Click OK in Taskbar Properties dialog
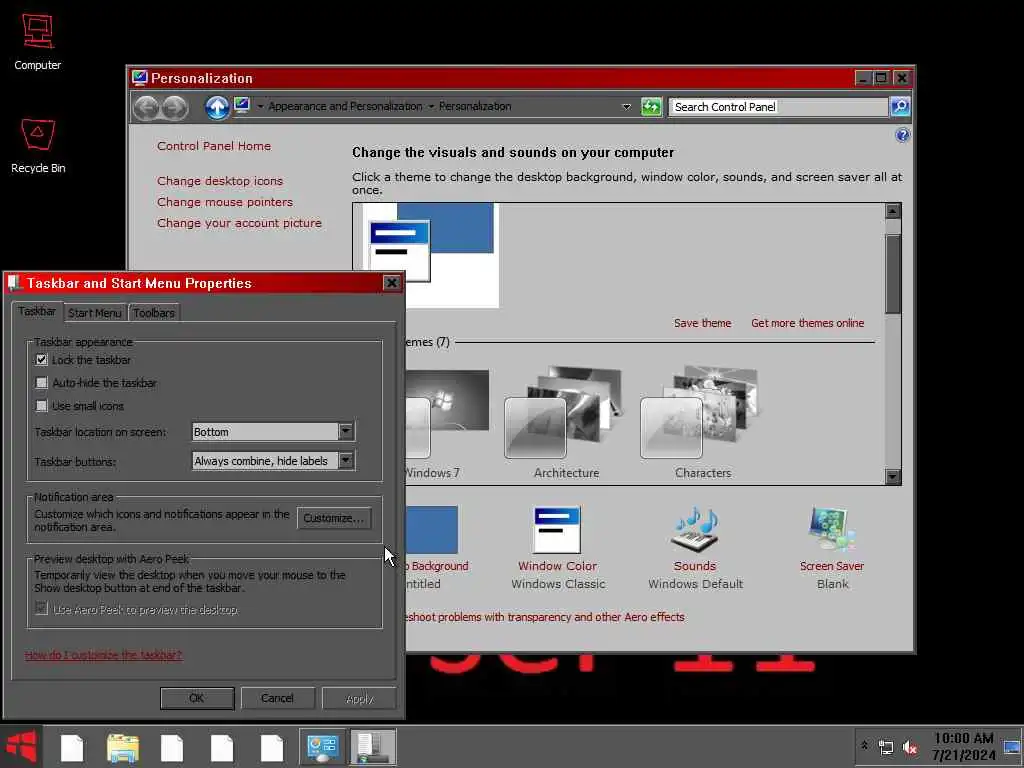Viewport: 1024px width, 768px height. (x=197, y=698)
